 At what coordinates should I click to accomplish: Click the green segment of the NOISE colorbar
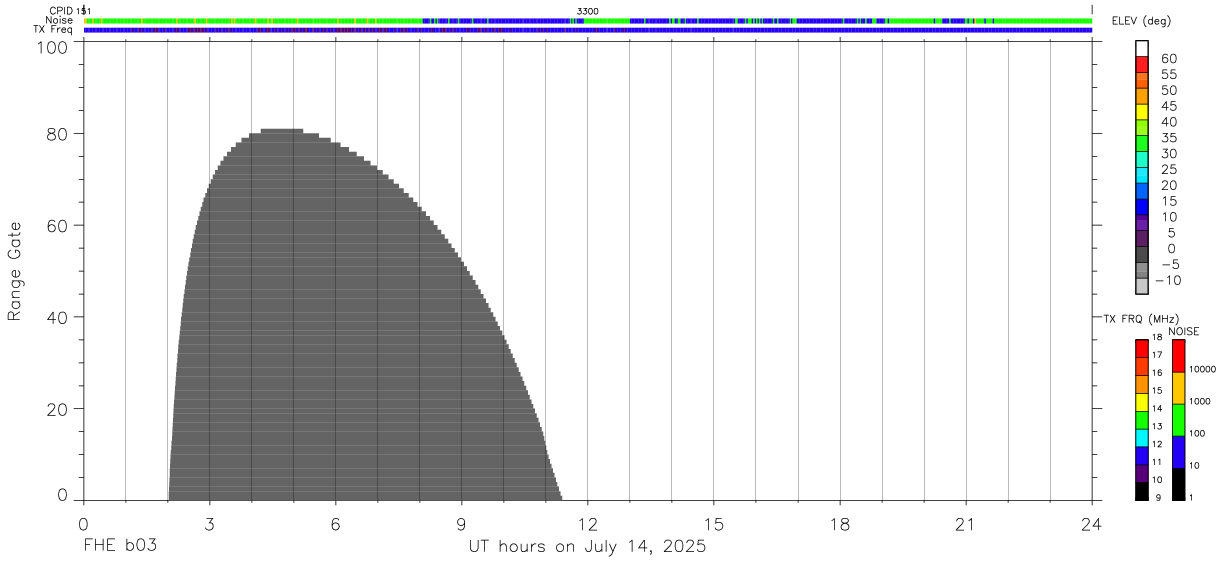tap(1178, 421)
